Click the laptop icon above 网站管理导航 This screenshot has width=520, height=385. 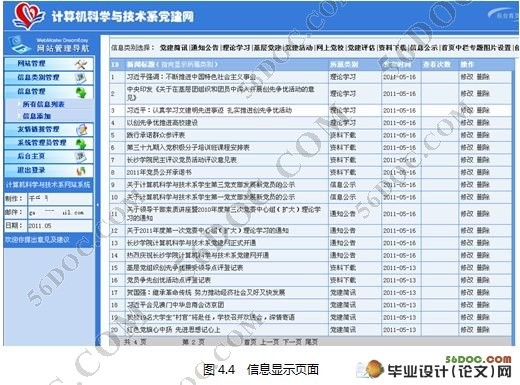click(x=21, y=45)
